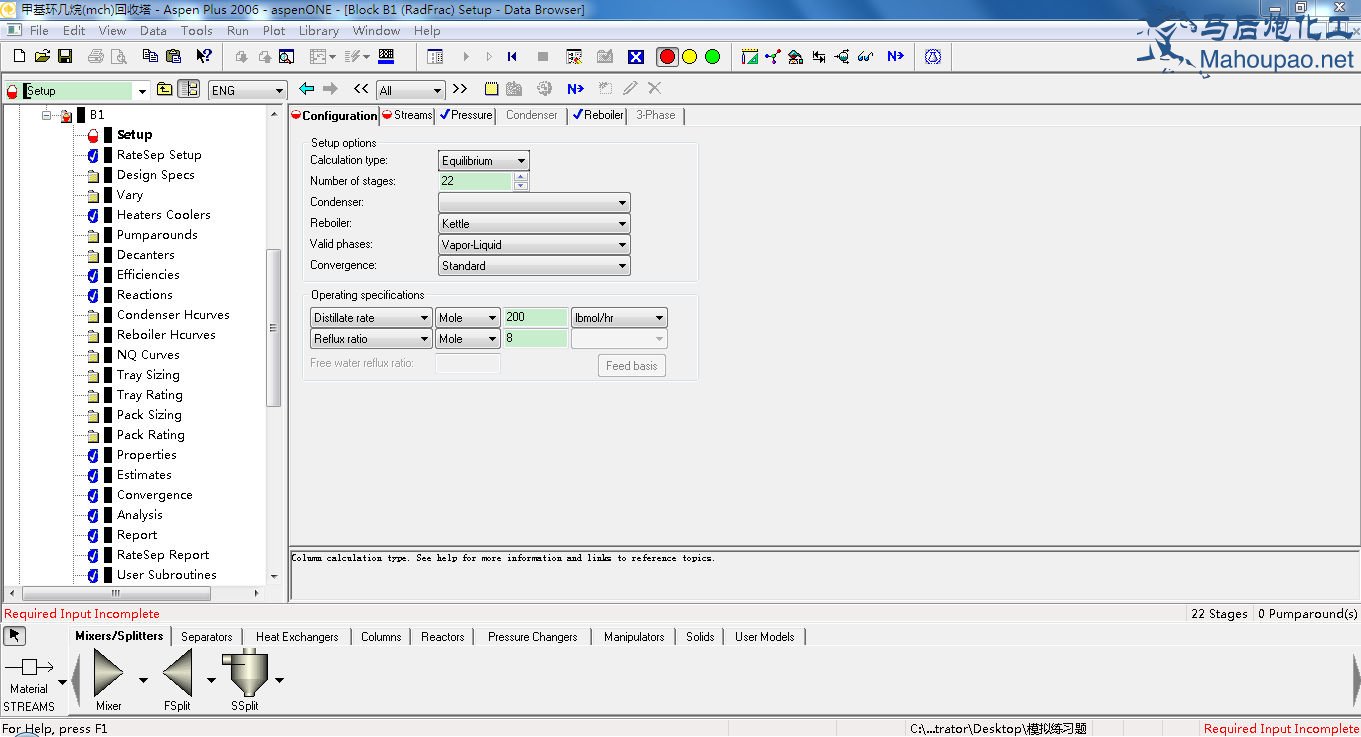Click the round aspenONE icon at toolbar end

[933, 57]
